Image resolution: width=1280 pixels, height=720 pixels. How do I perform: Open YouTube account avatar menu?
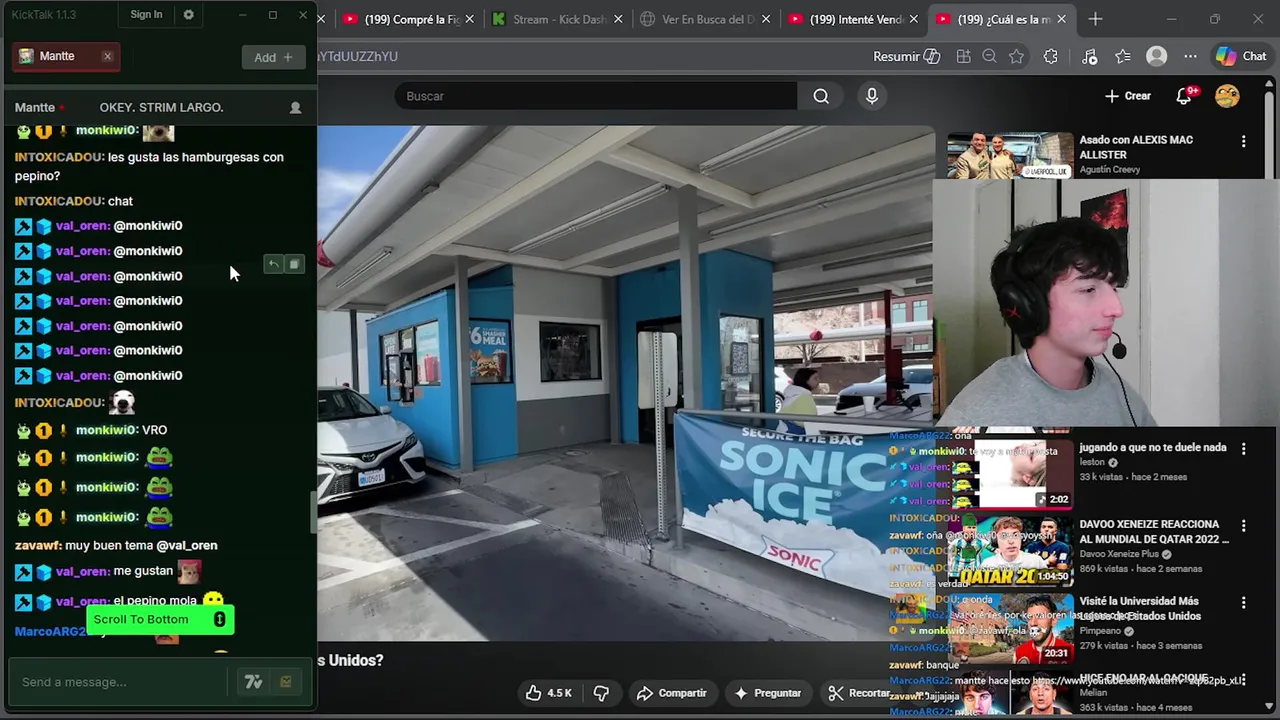[x=1227, y=96]
